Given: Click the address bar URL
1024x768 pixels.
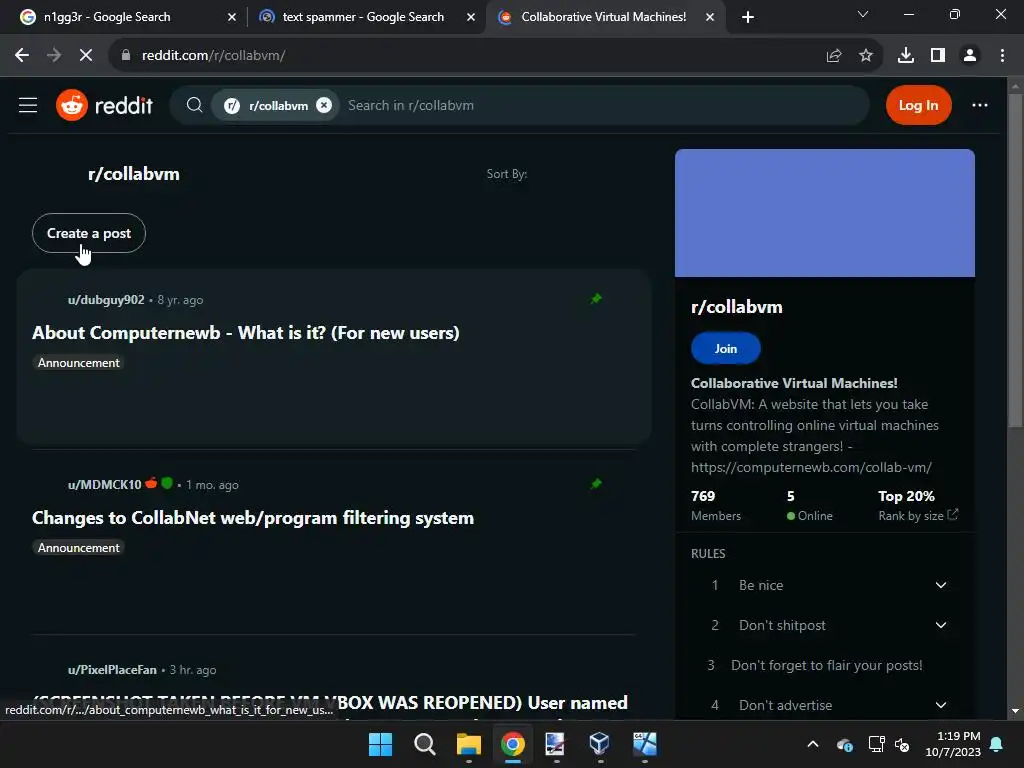Looking at the screenshot, I should tap(214, 56).
